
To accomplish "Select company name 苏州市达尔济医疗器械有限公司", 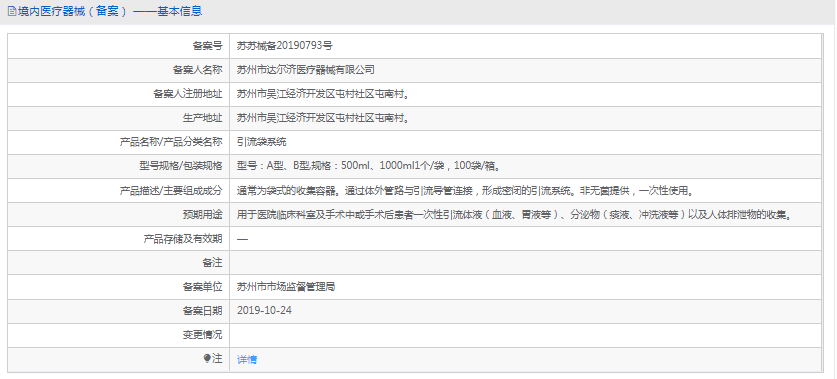I will click(305, 70).
